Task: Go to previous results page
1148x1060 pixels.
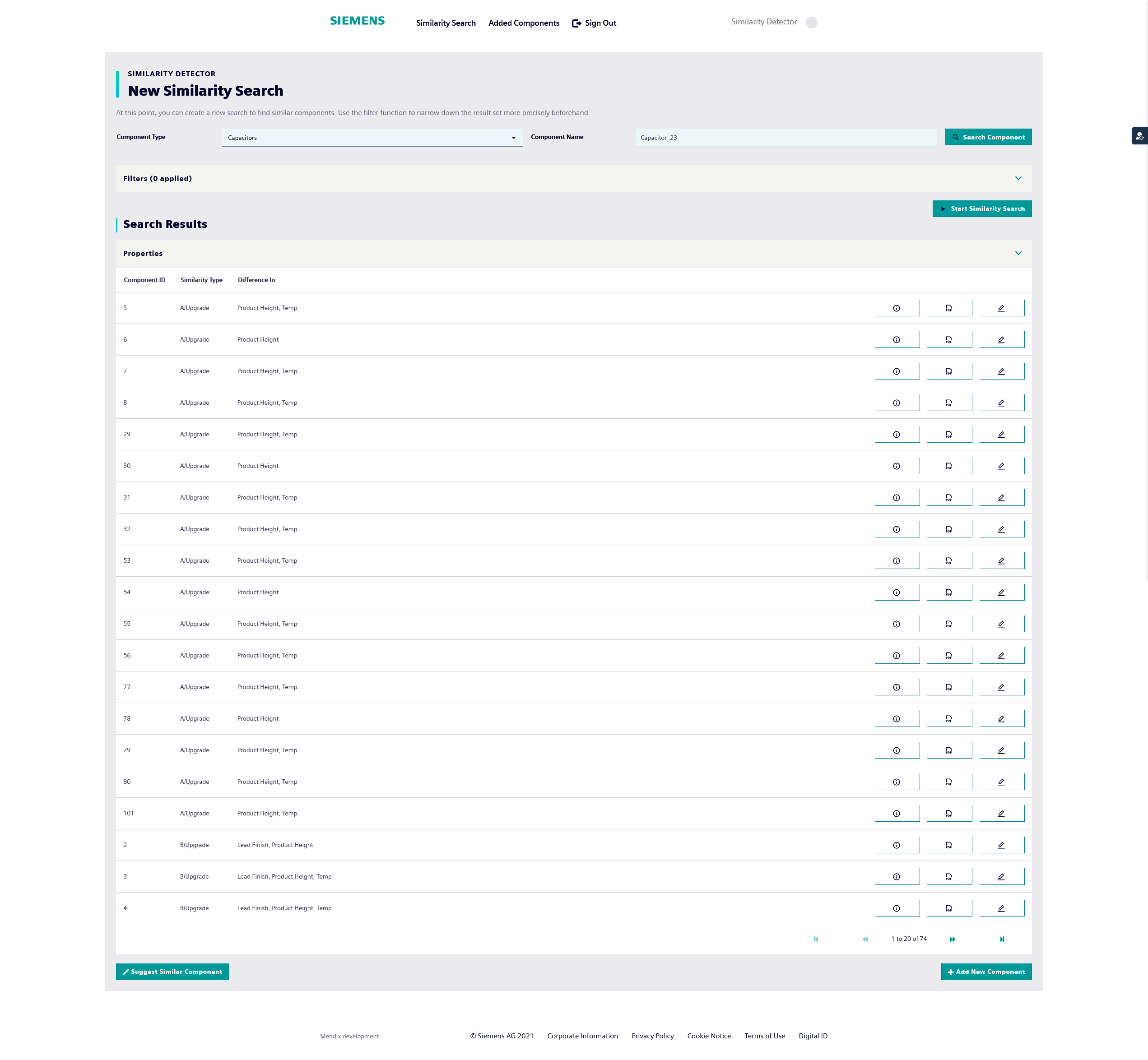Action: pyautogui.click(x=865, y=939)
